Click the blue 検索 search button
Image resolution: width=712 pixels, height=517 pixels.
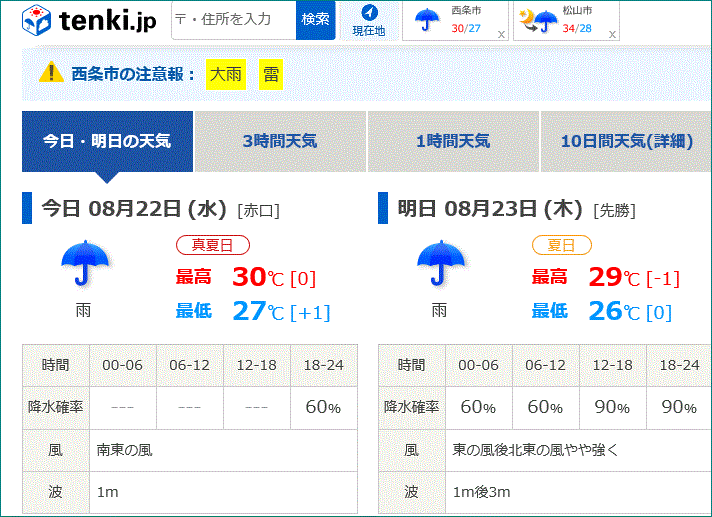pyautogui.click(x=316, y=20)
